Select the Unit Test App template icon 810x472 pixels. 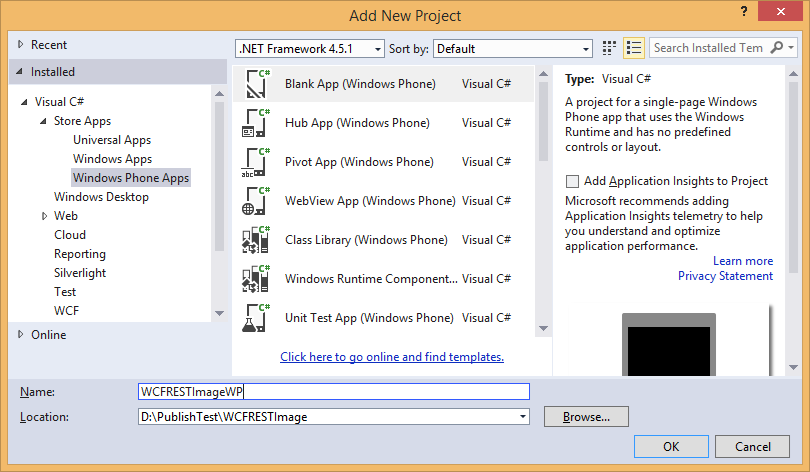(257, 318)
